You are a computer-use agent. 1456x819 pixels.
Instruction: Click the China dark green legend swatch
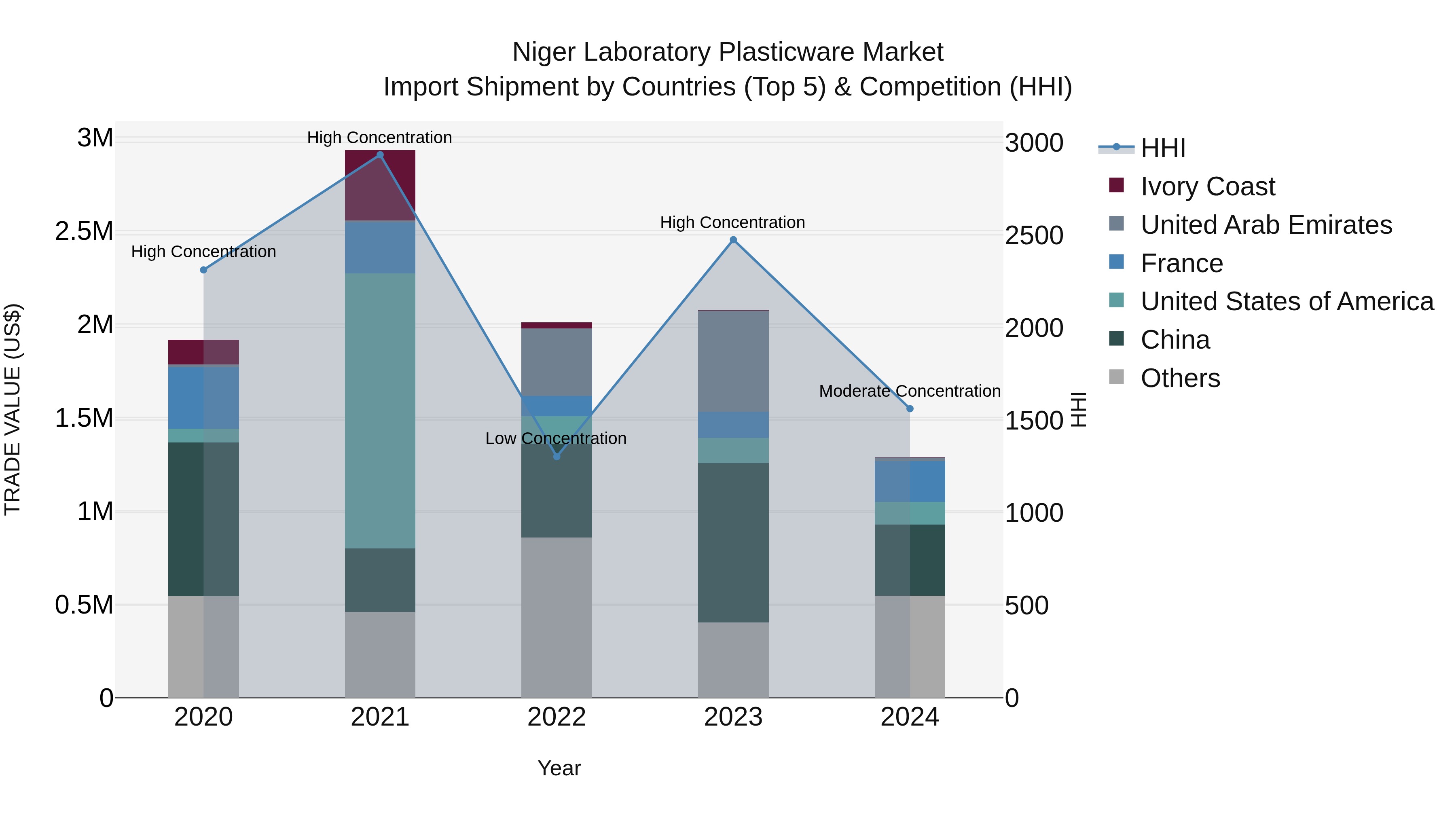1116,339
